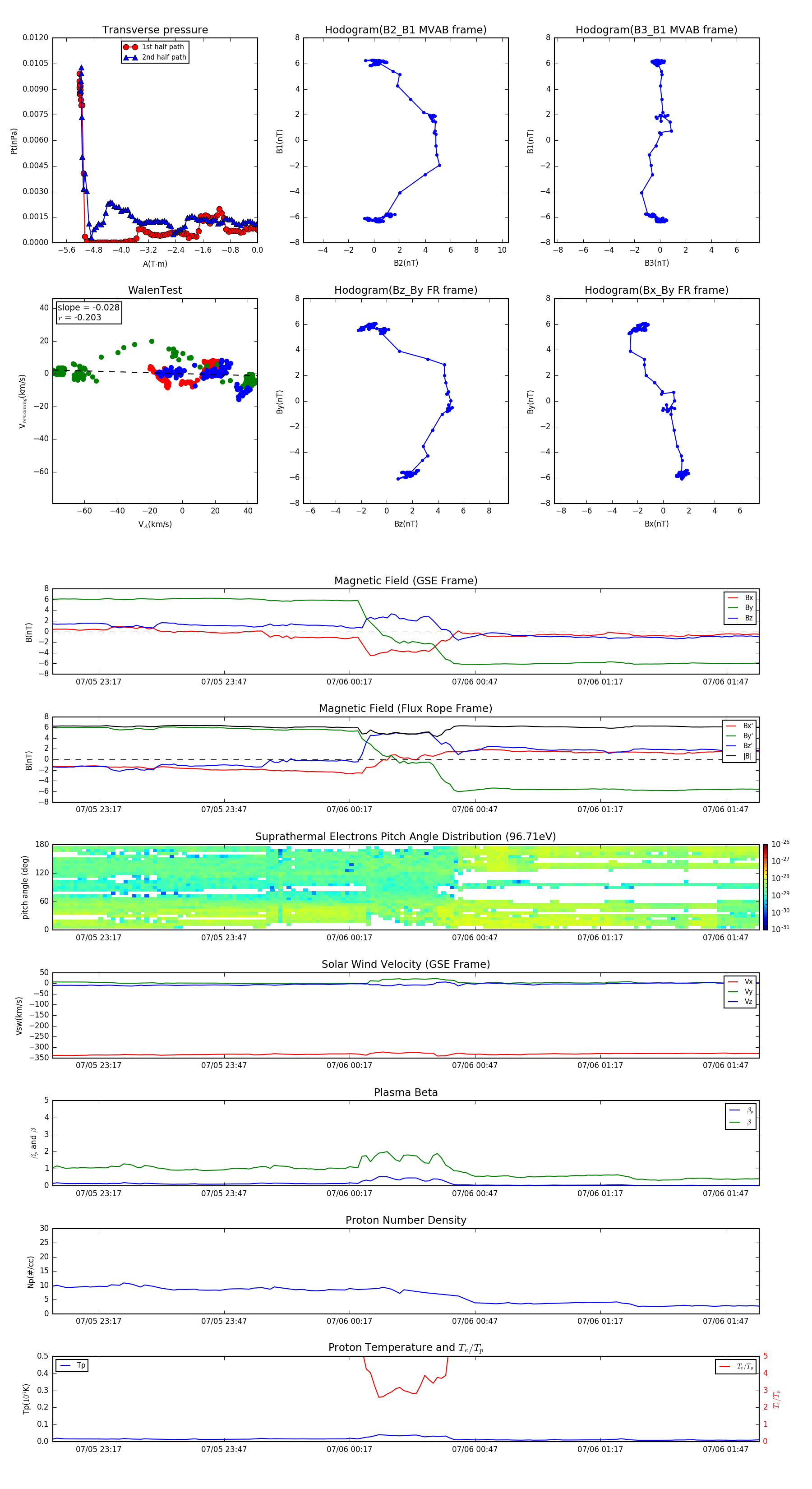Click the "Hodogram(B2_B1 MVAB frame)" title

pos(406,30)
